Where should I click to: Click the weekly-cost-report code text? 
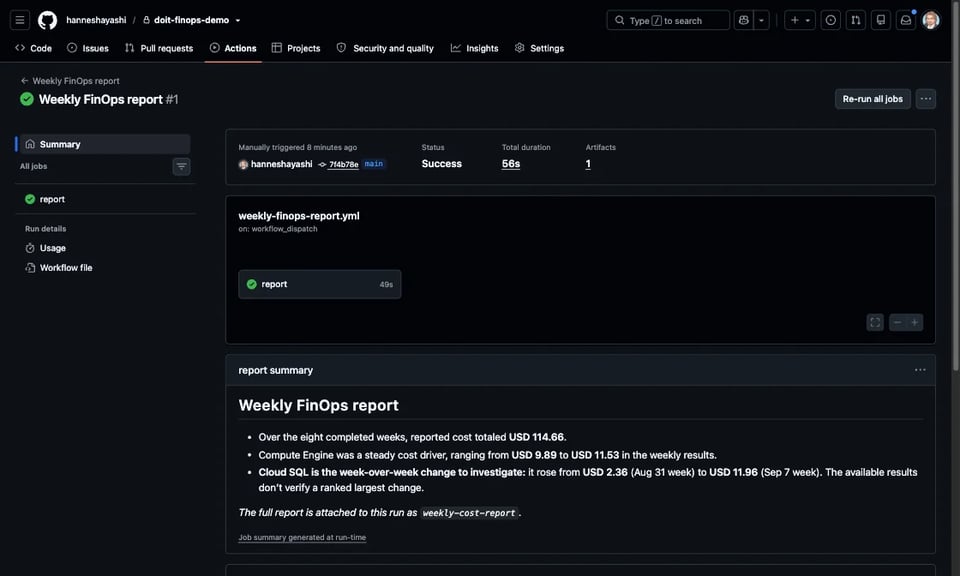(469, 513)
